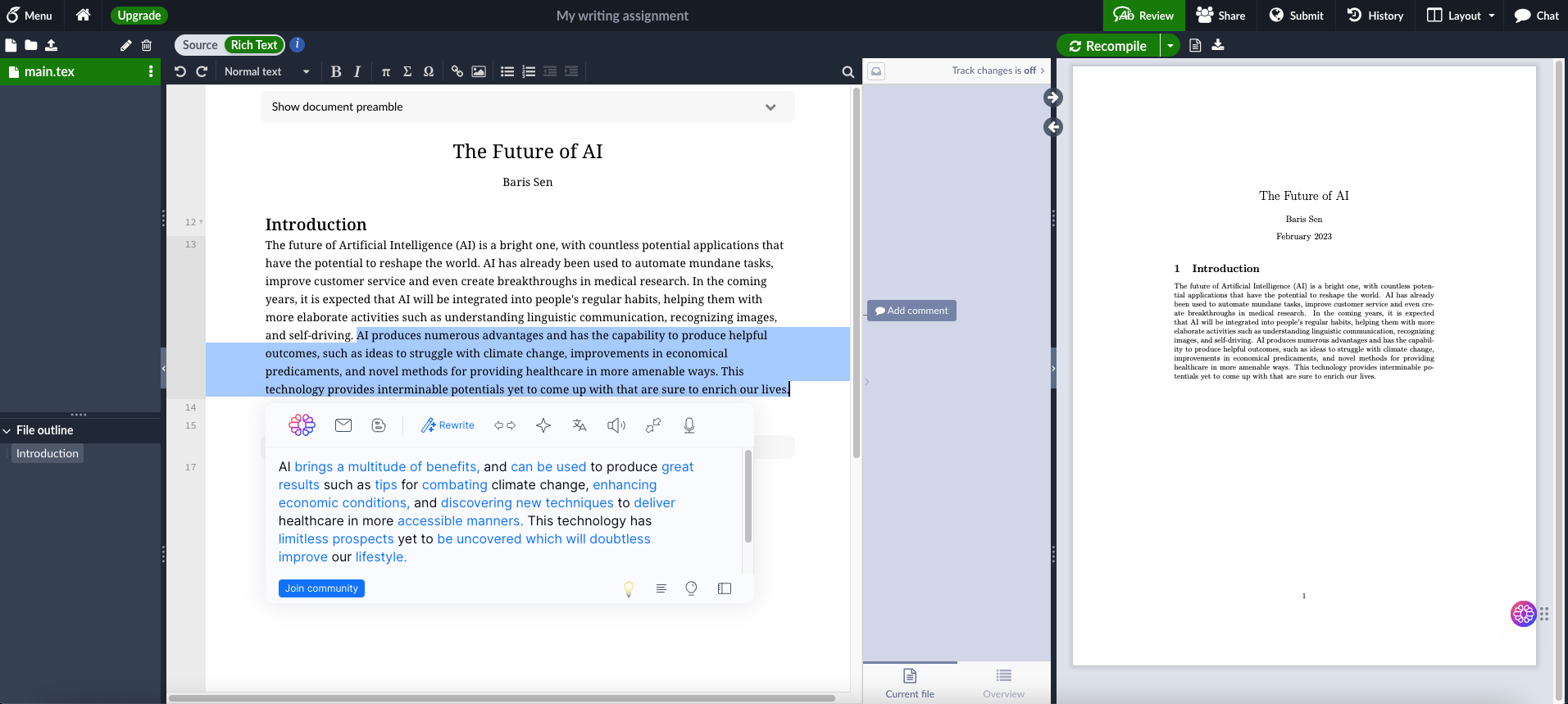Redo the last edit
This screenshot has height=704, width=1568.
(x=202, y=71)
